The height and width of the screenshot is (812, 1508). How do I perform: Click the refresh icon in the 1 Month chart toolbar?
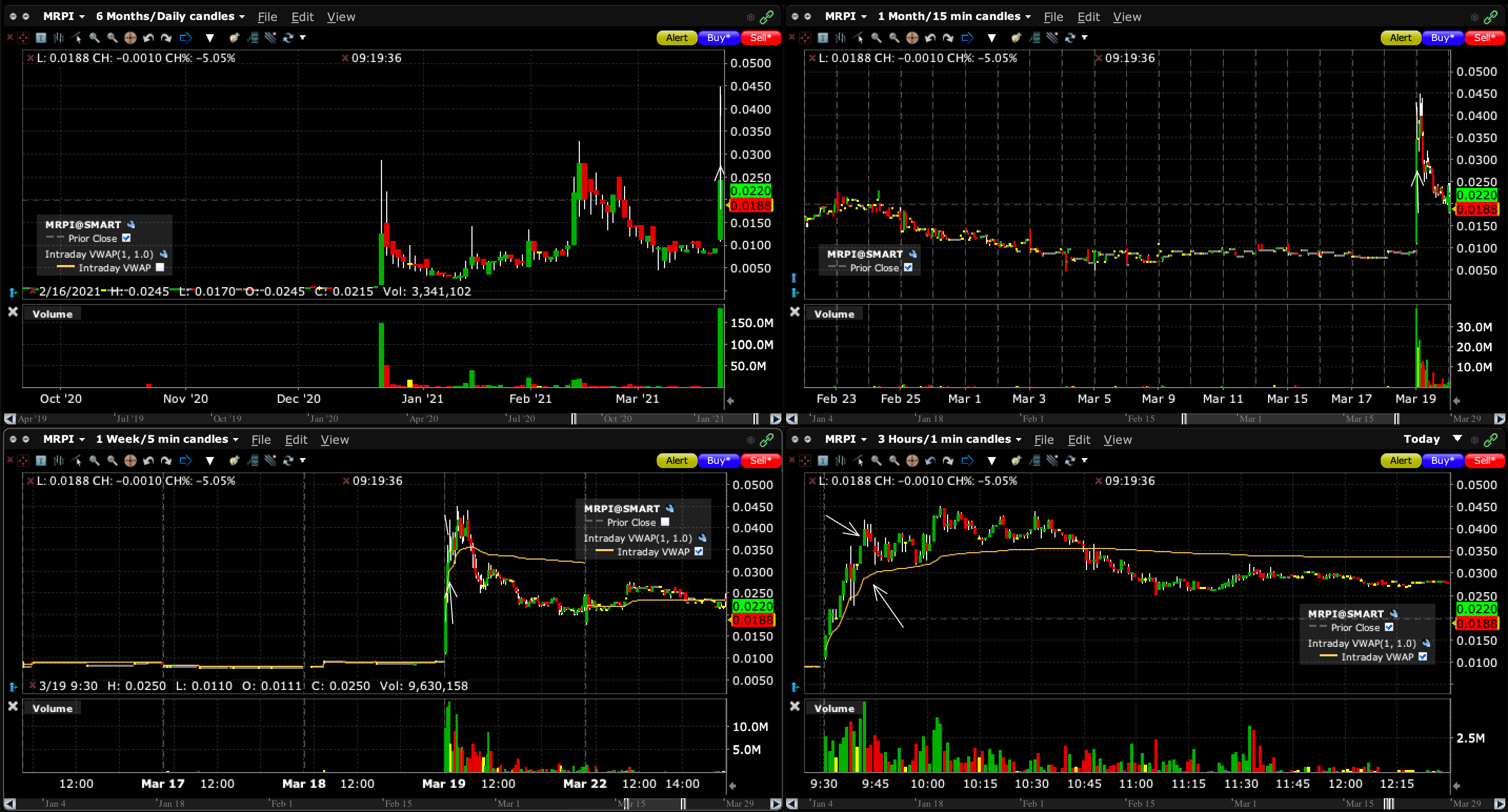point(1070,38)
